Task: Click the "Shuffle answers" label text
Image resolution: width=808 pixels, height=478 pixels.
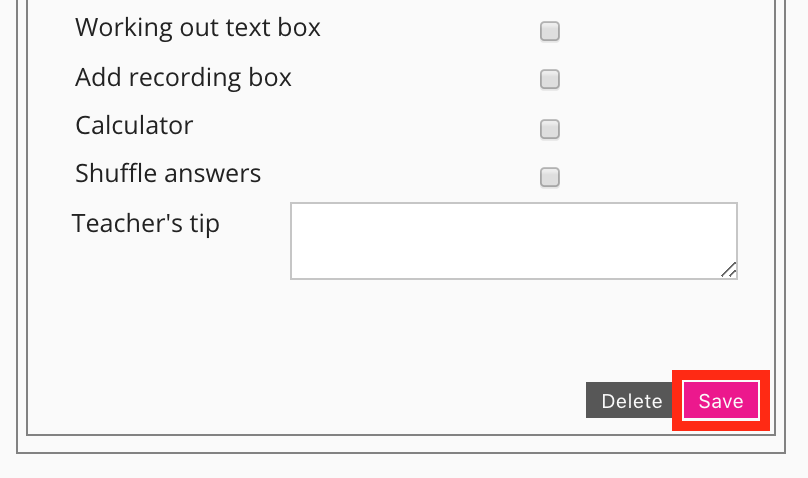Action: (x=168, y=173)
